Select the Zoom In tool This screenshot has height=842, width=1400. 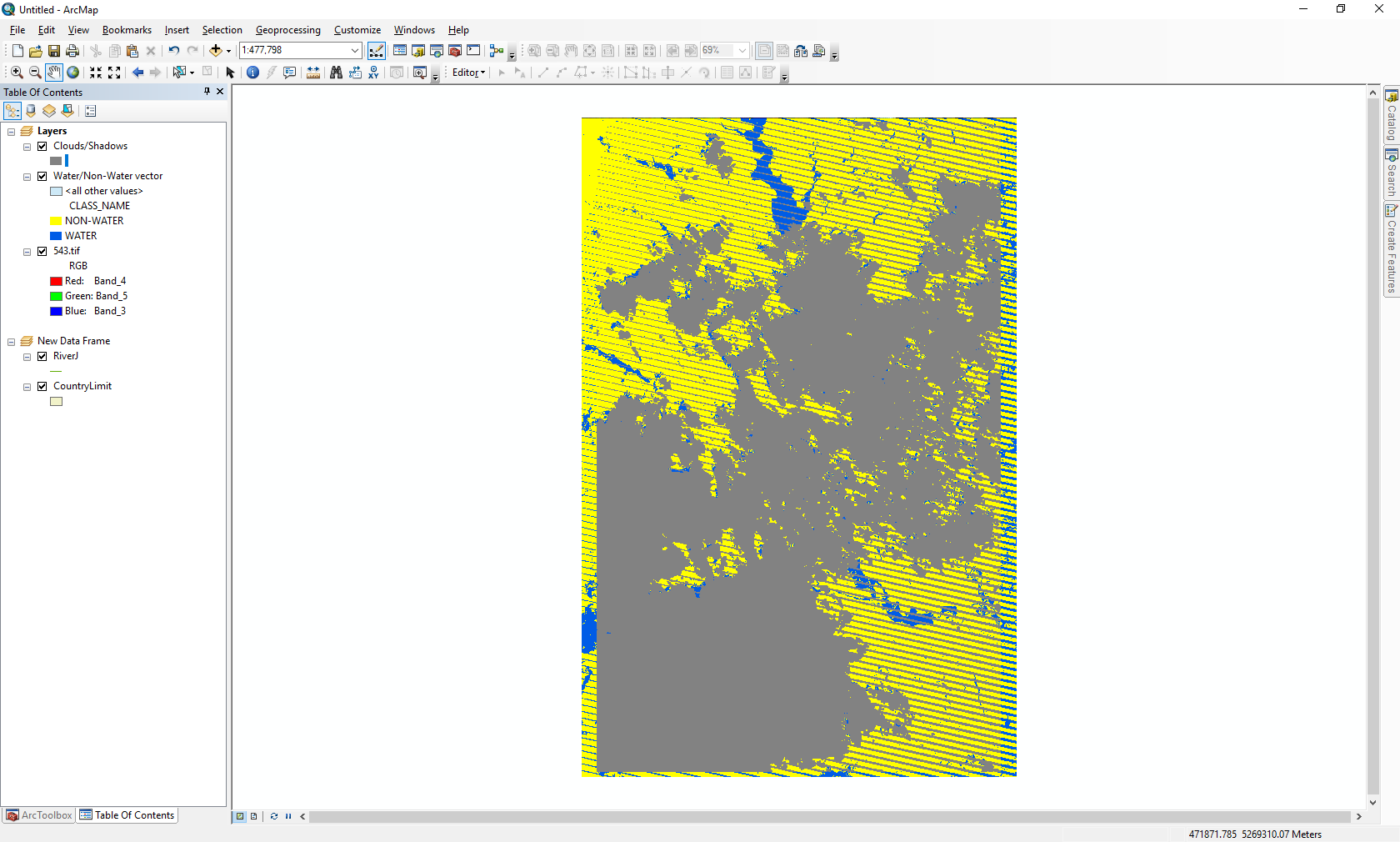[x=17, y=73]
